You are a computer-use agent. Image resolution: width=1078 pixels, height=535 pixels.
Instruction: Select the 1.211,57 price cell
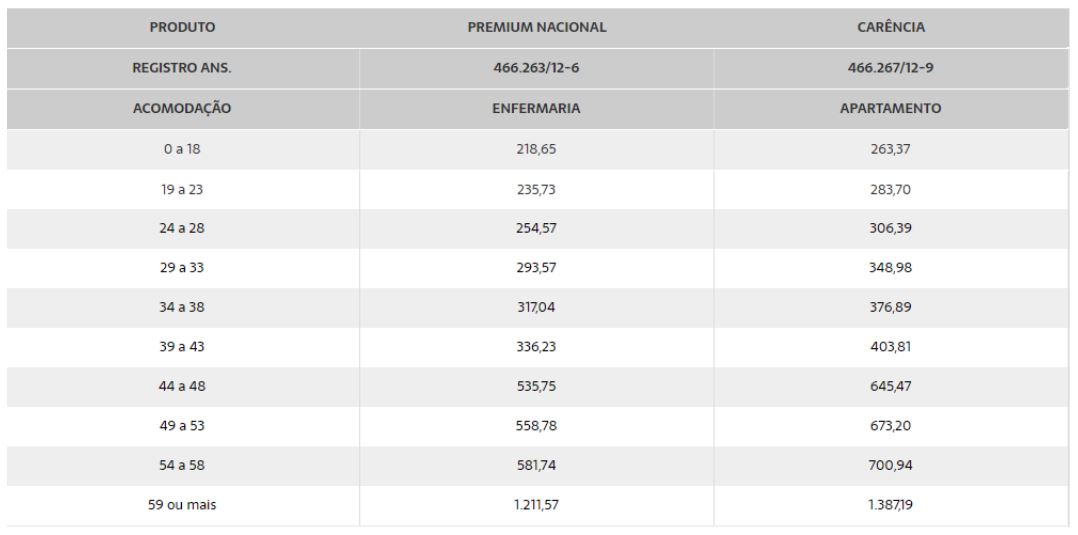[537, 506]
